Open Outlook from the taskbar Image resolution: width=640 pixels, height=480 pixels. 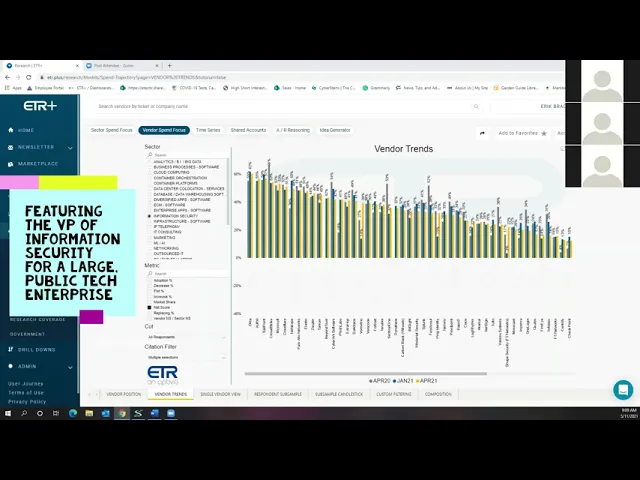pyautogui.click(x=105, y=413)
